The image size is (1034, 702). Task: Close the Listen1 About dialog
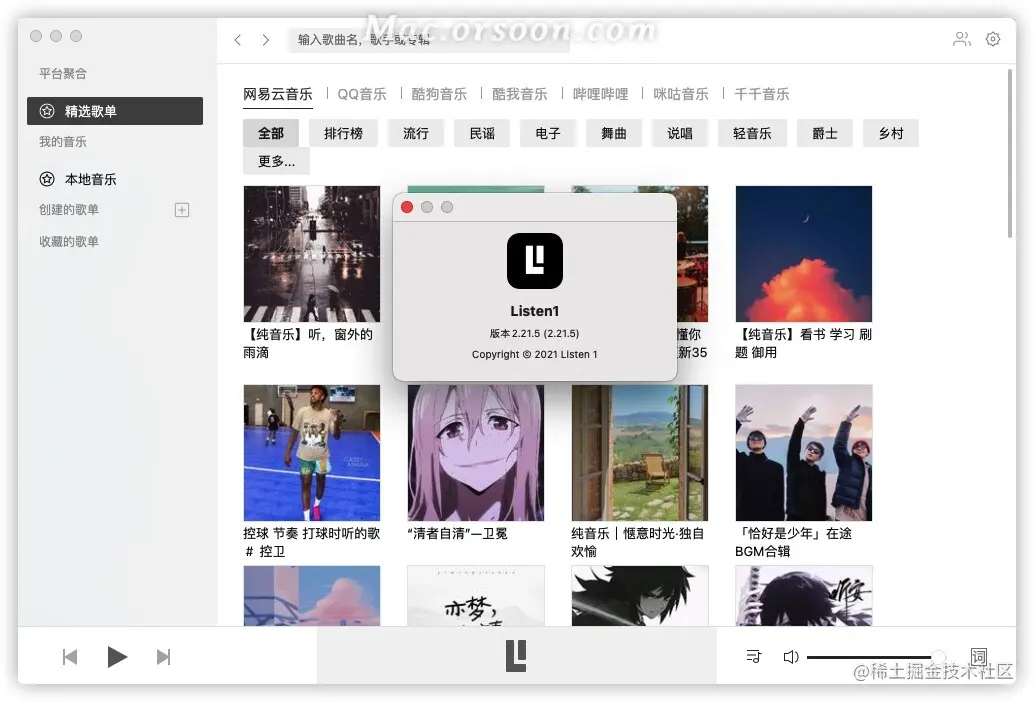(x=407, y=207)
